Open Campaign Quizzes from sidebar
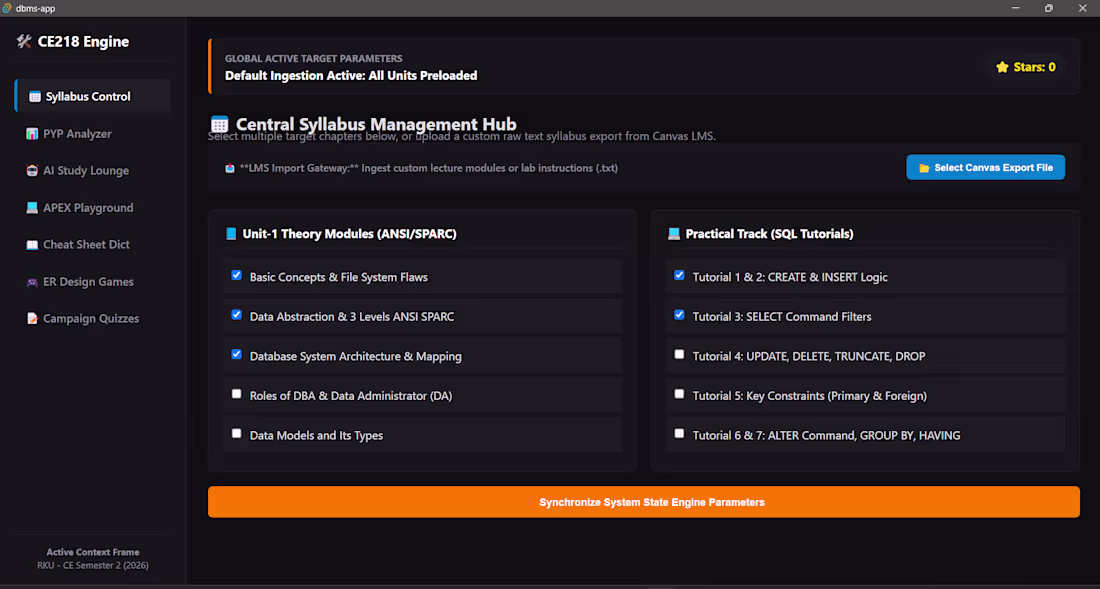This screenshot has height=589, width=1100. click(93, 318)
